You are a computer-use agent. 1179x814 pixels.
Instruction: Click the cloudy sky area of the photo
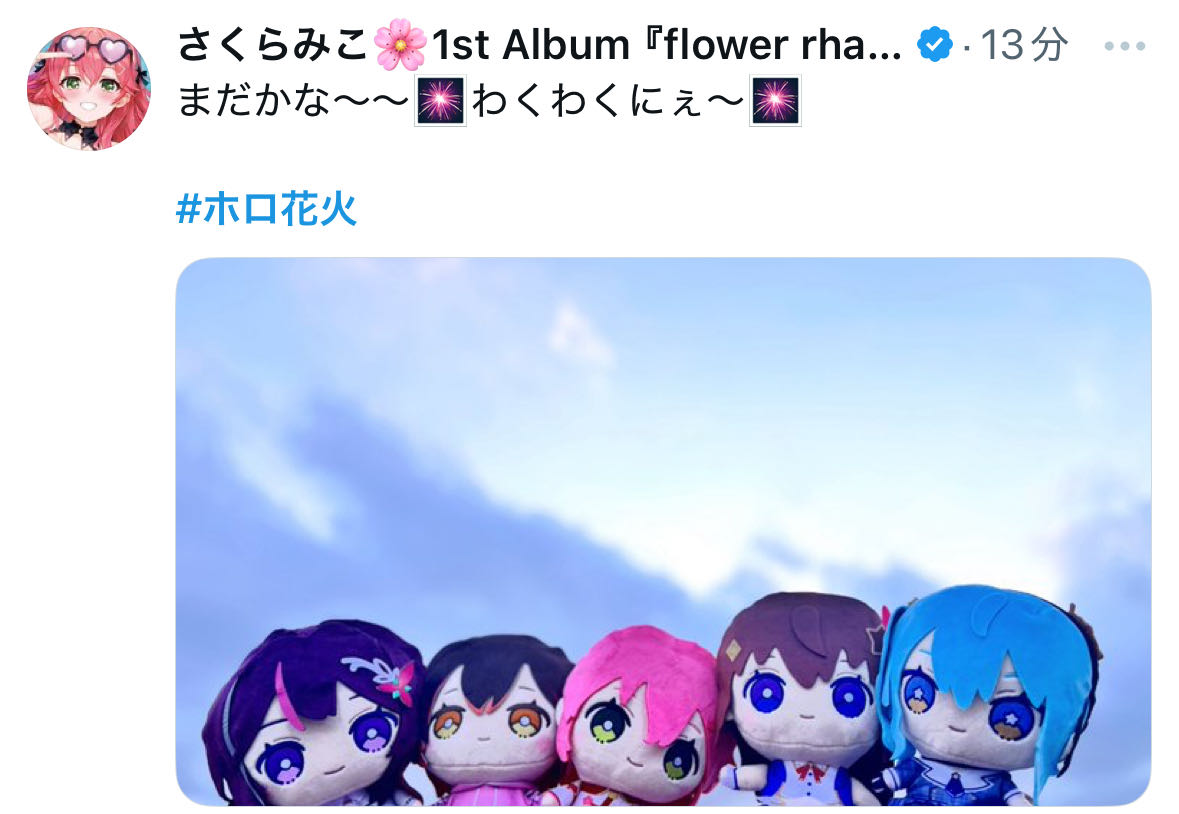pyautogui.click(x=662, y=421)
